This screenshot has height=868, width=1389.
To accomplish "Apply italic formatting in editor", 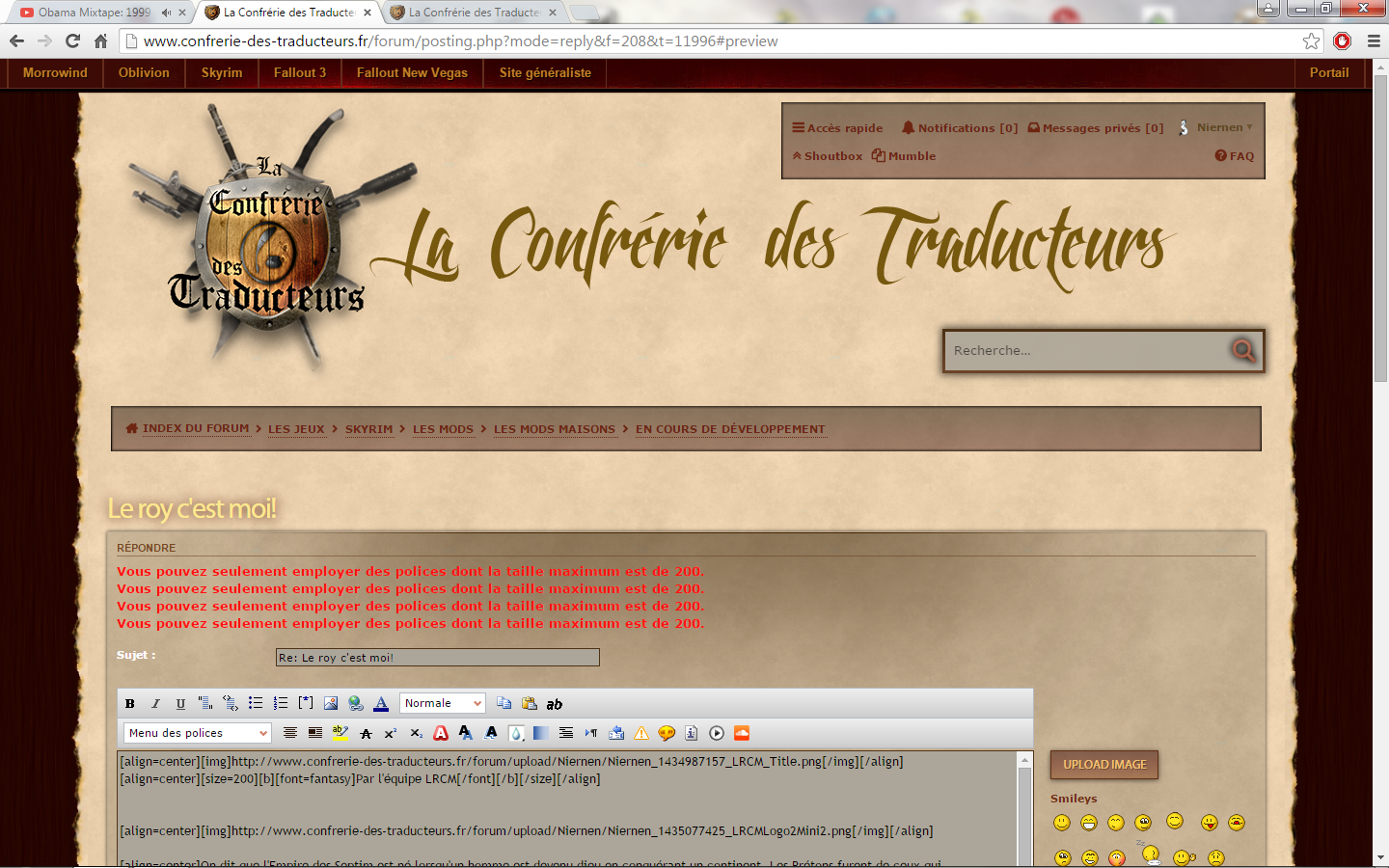I will [x=155, y=704].
